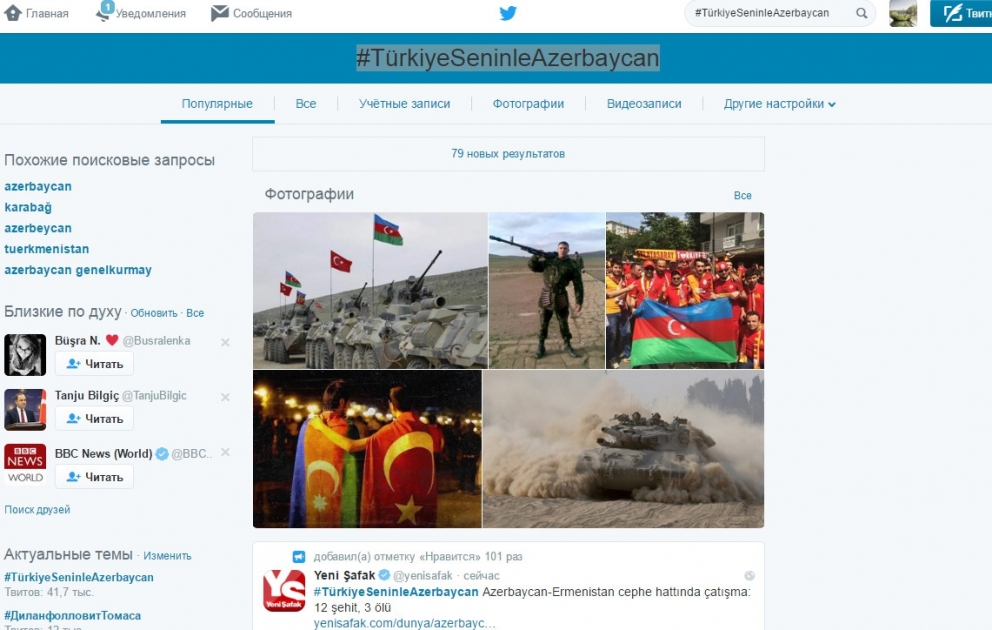
Task: Click the hashtag in Yeni Şafak tweet
Action: 396,592
